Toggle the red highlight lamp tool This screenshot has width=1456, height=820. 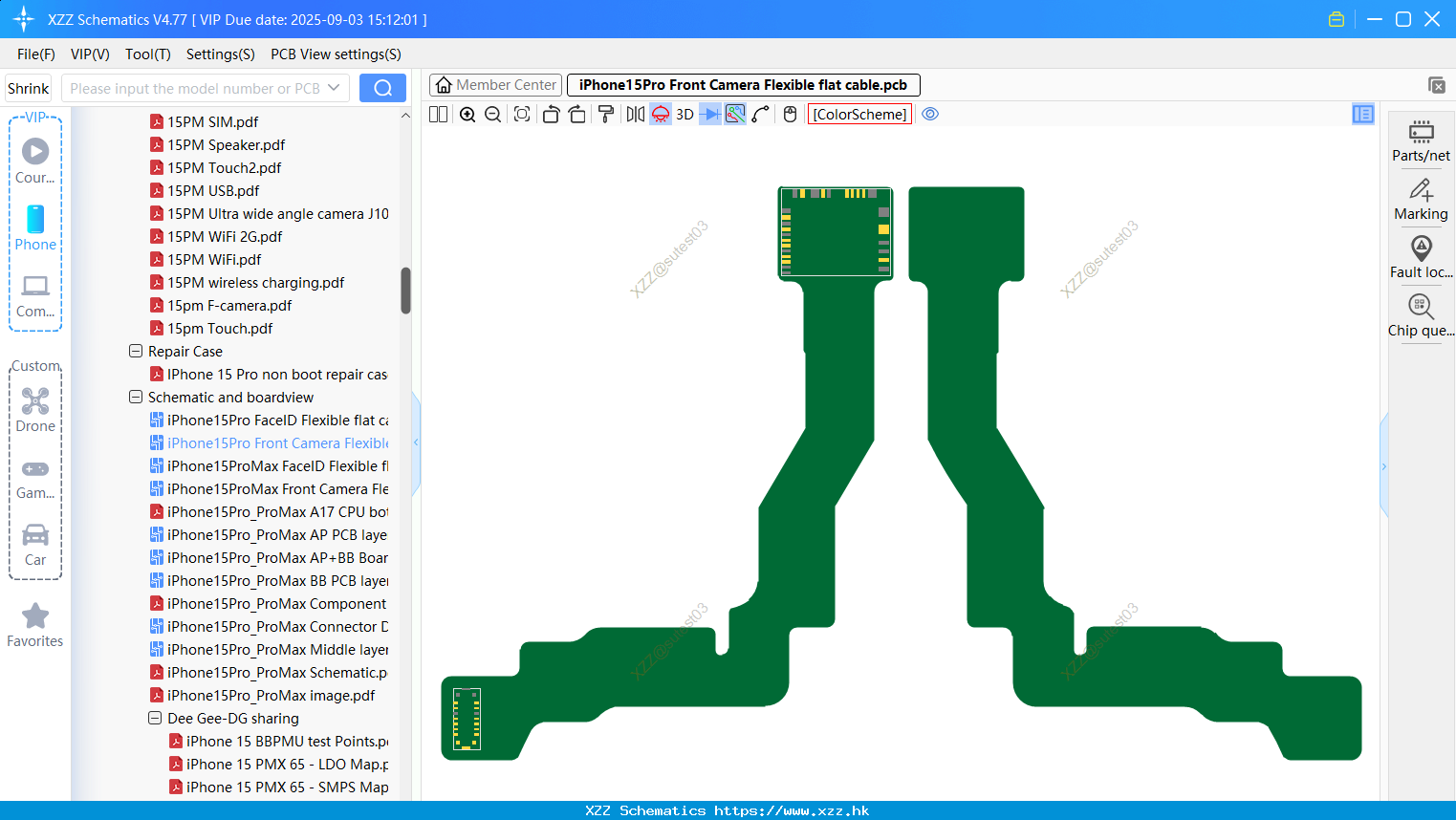[x=661, y=114]
